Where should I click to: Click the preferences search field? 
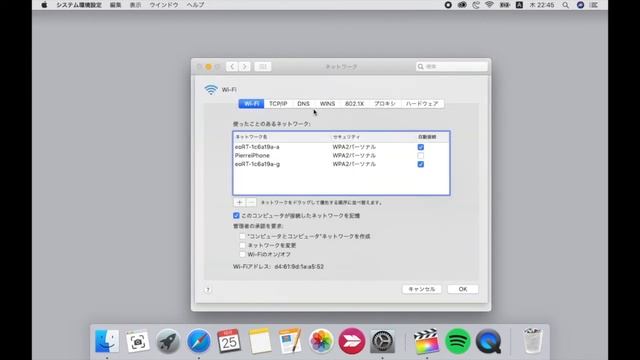tap(452, 67)
